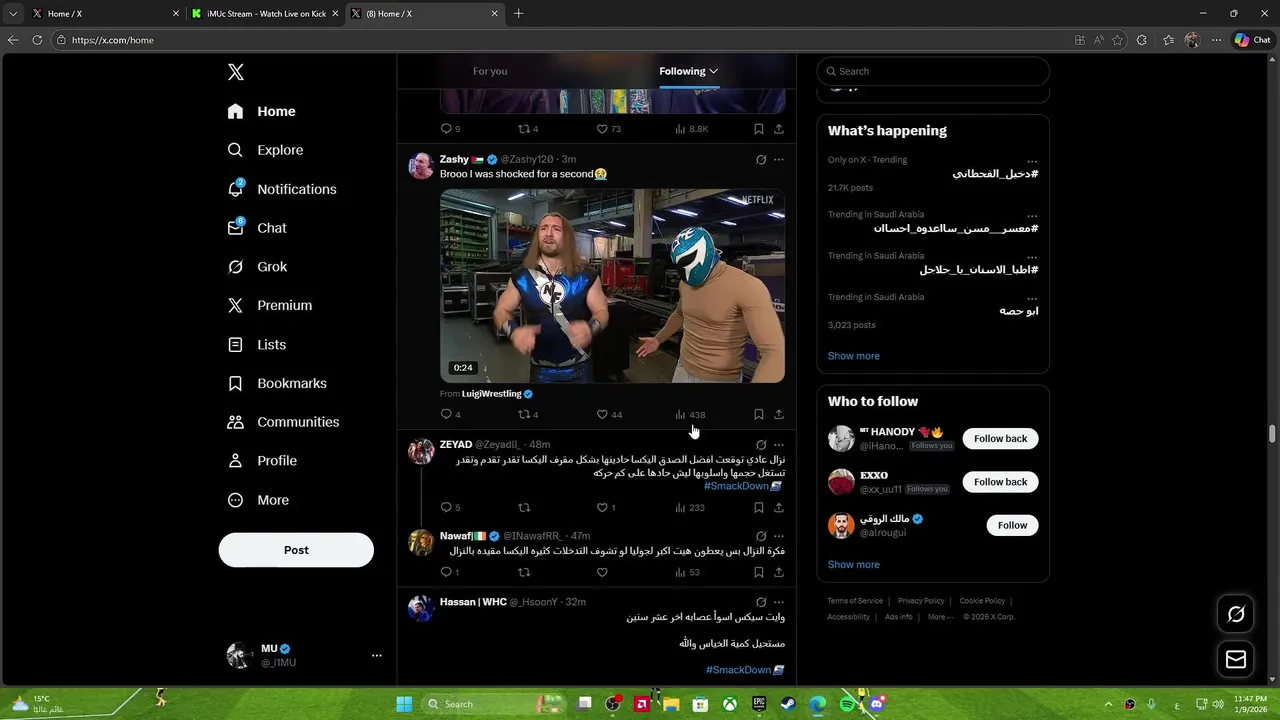Follow the verified alrougui account
1280x720 pixels.
(1012, 525)
